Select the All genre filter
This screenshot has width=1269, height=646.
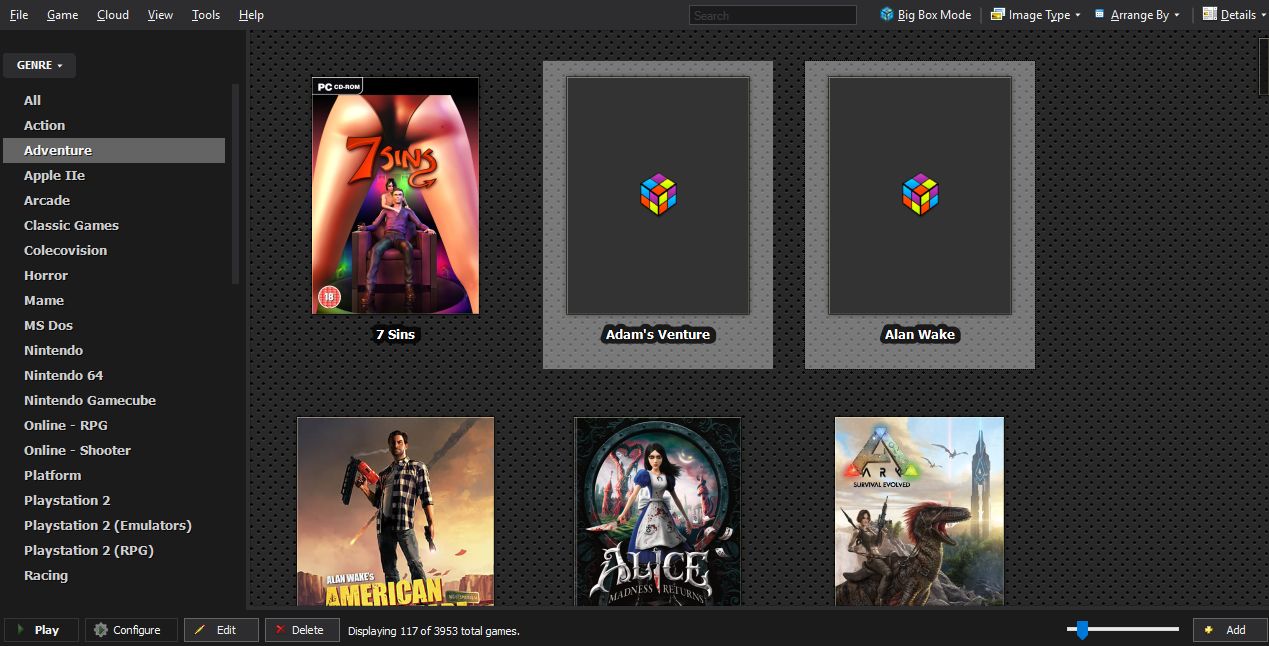pyautogui.click(x=114, y=100)
